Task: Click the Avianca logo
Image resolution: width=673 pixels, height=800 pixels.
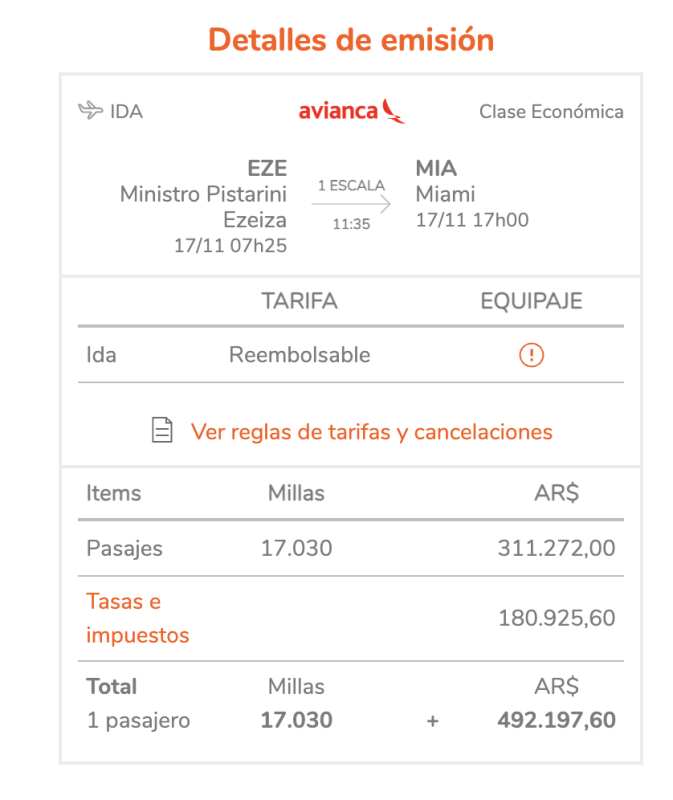Action: 351,111
